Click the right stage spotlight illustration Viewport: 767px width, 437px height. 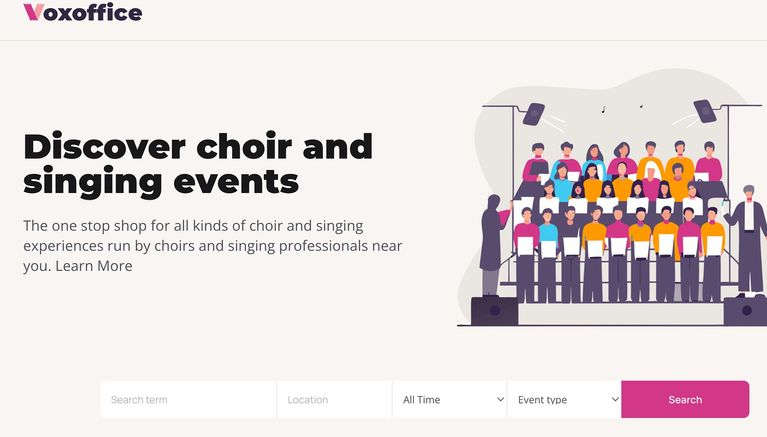point(706,109)
